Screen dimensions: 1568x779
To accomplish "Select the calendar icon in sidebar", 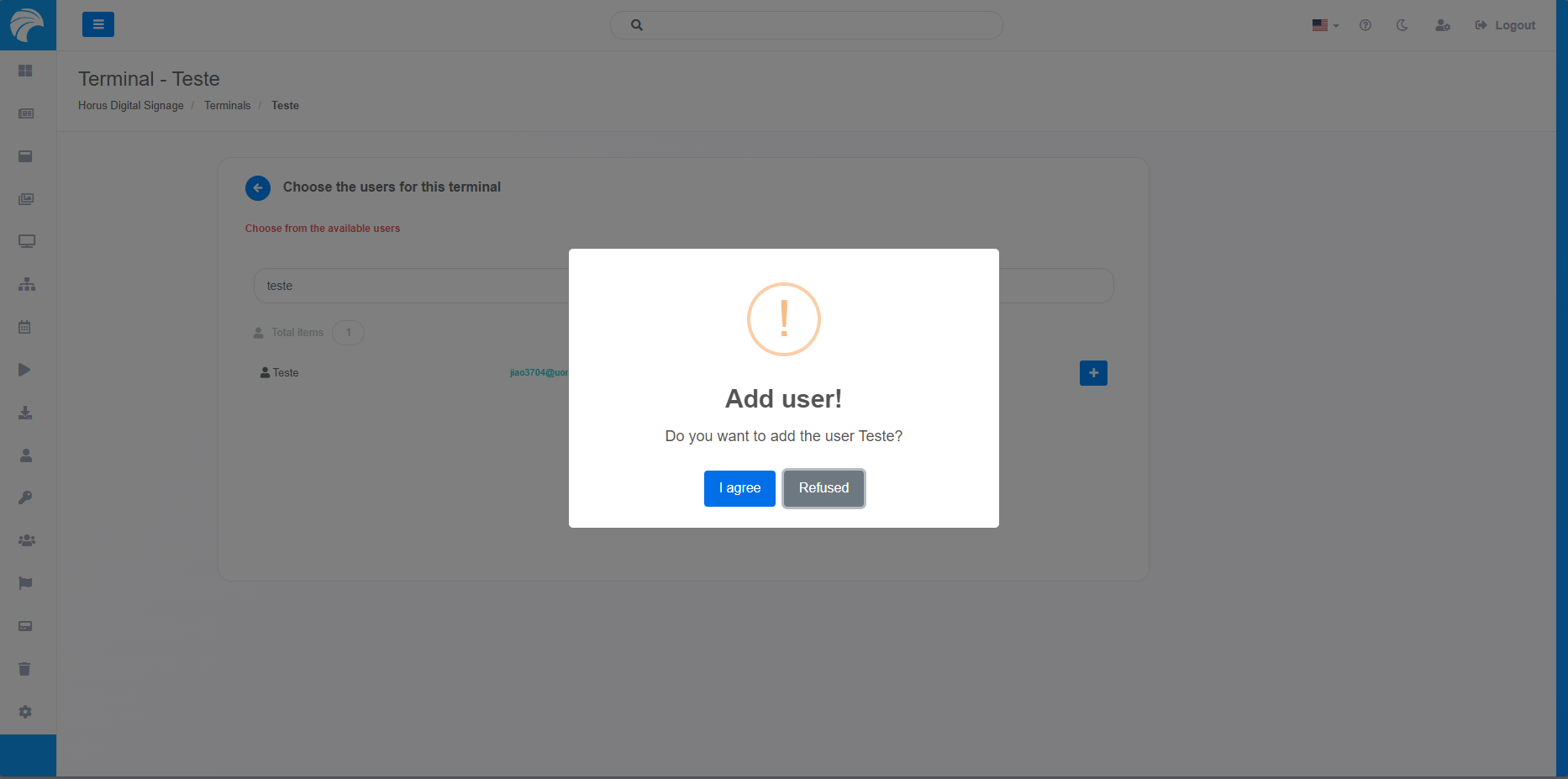I will pos(25,327).
